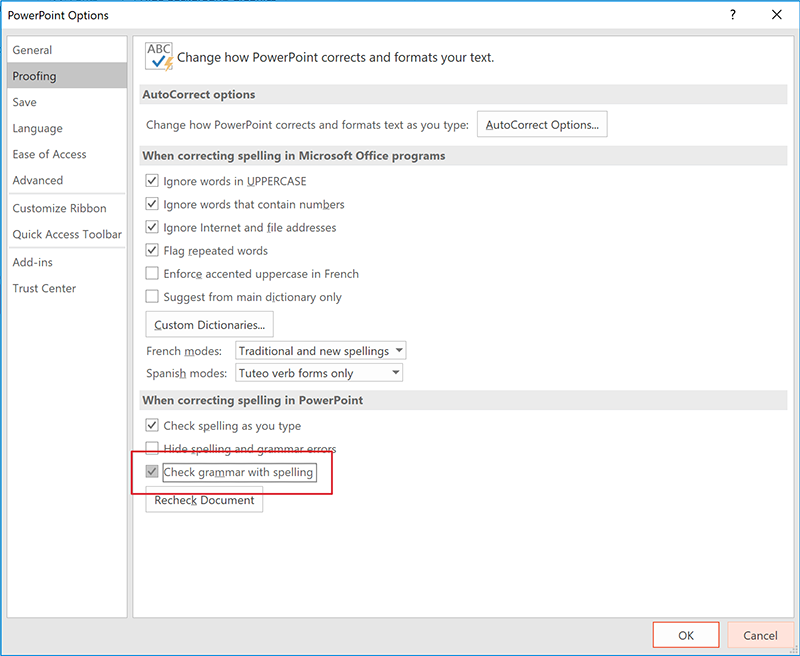The width and height of the screenshot is (800, 656).
Task: Open Custom Dictionaries dialog
Action: coord(210,325)
